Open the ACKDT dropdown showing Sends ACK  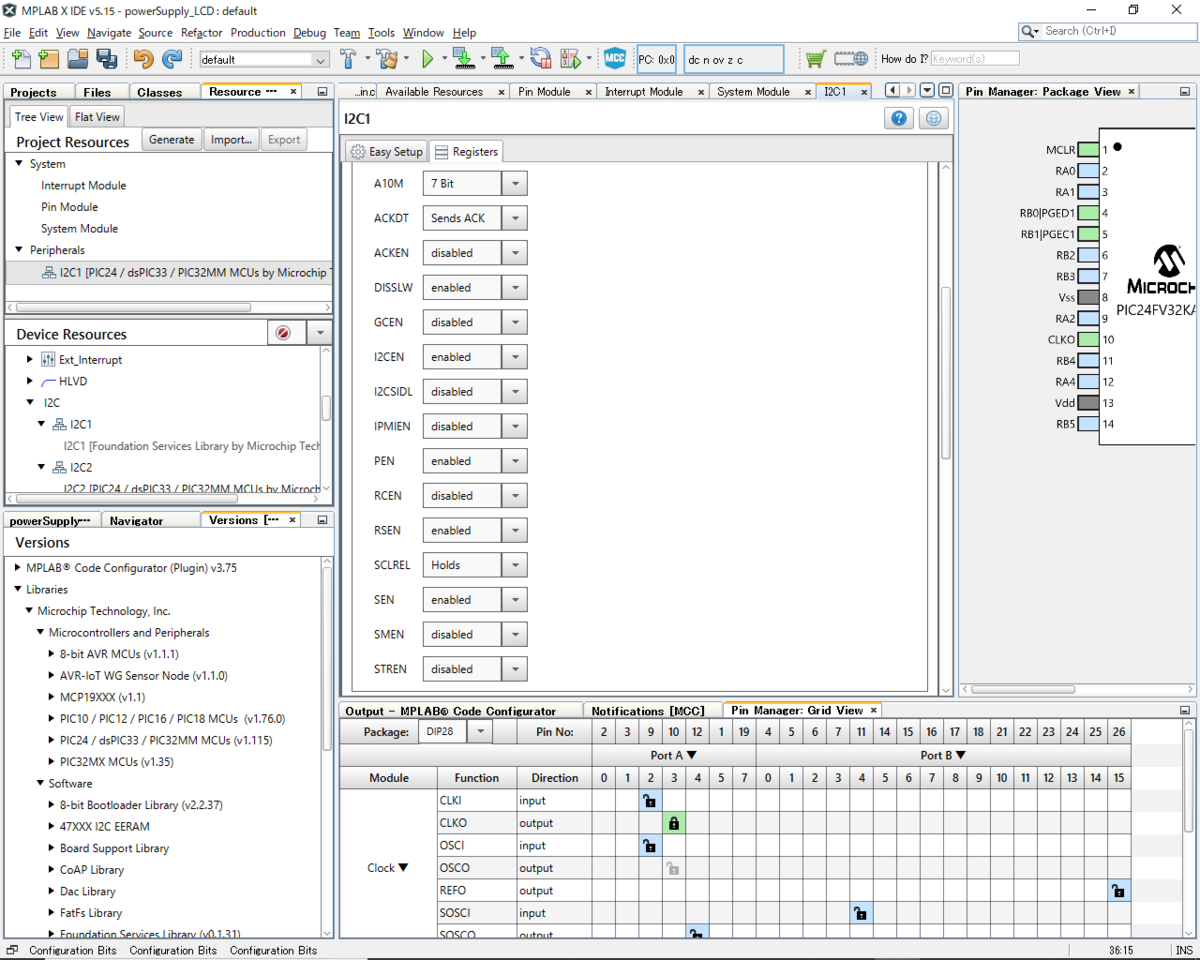coord(514,218)
